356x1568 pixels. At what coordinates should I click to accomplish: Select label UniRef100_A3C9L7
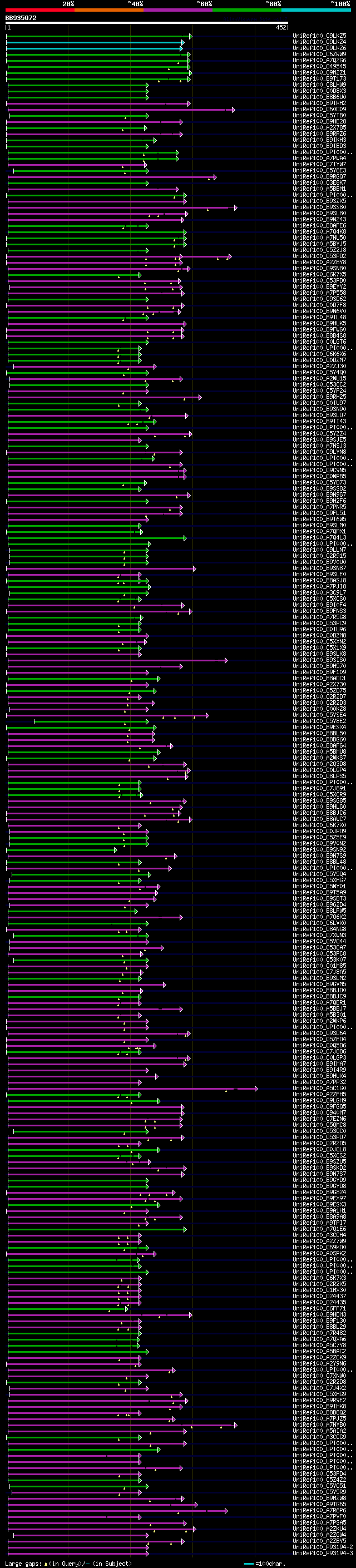[x=319, y=592]
